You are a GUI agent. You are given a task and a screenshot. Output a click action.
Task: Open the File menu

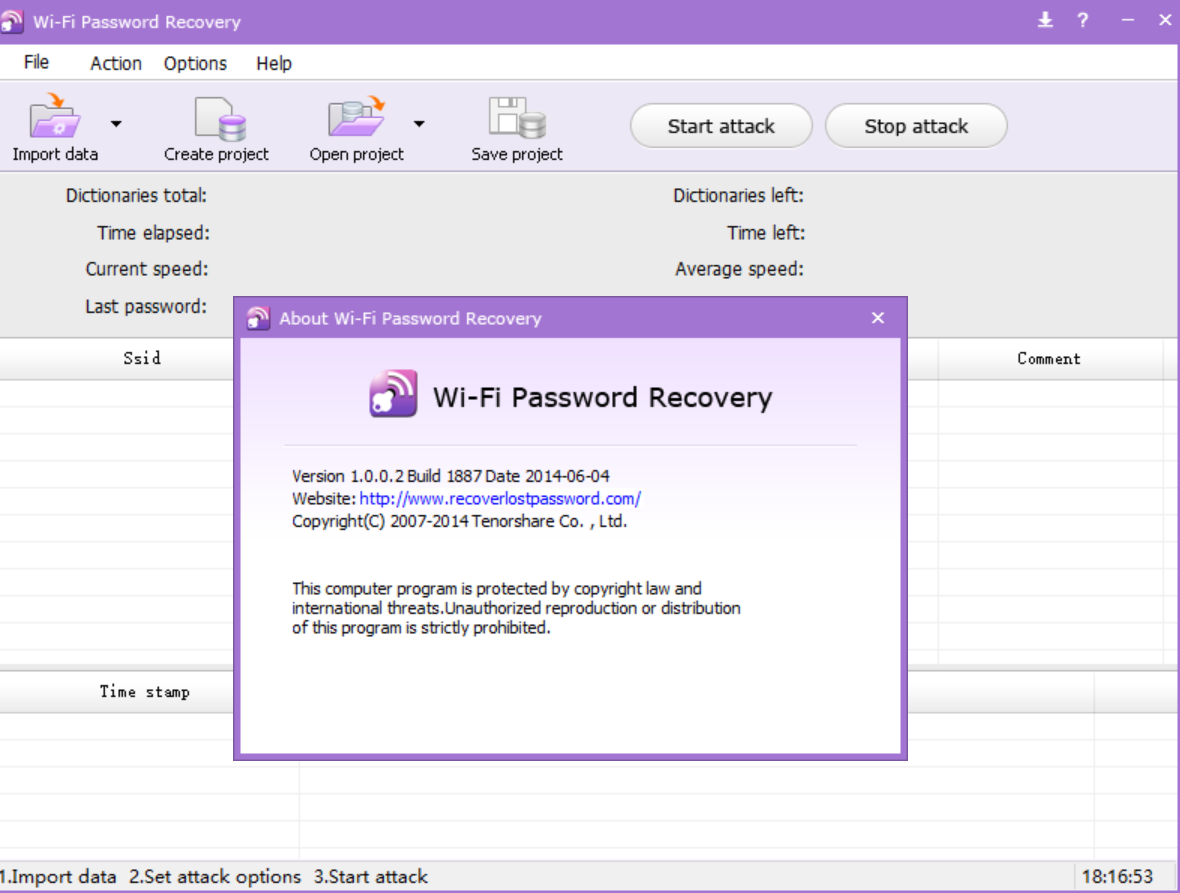(36, 62)
